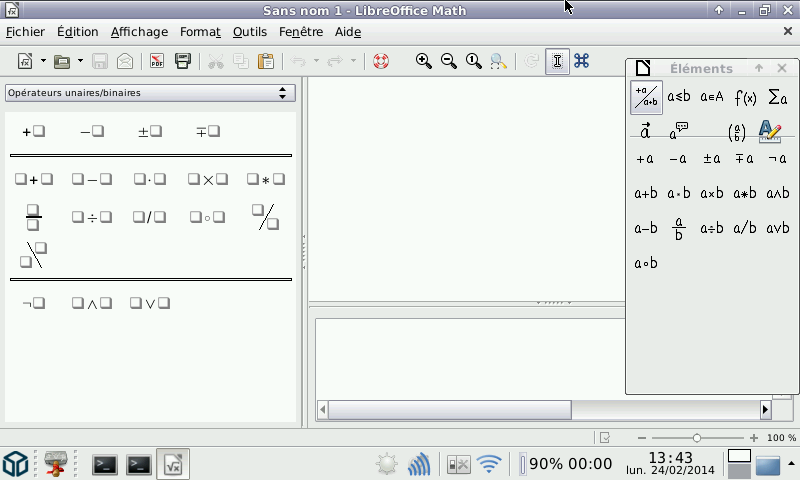The image size is (800, 480).
Task: Click the a∧b logical AND element
Action: pyautogui.click(x=778, y=193)
